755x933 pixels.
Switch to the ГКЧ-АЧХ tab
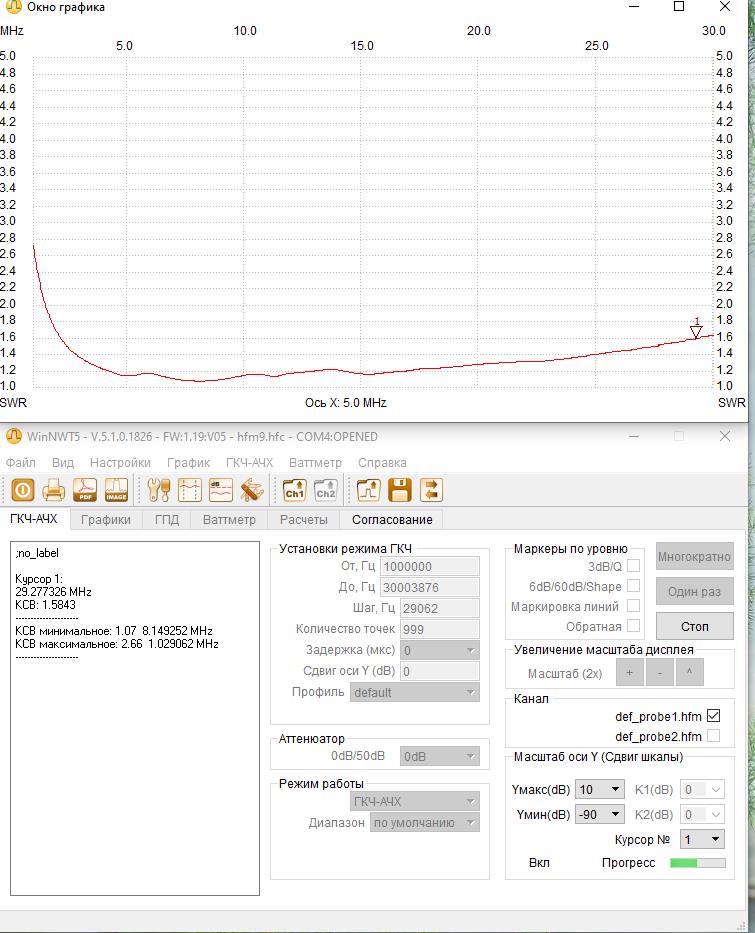tap(34, 519)
